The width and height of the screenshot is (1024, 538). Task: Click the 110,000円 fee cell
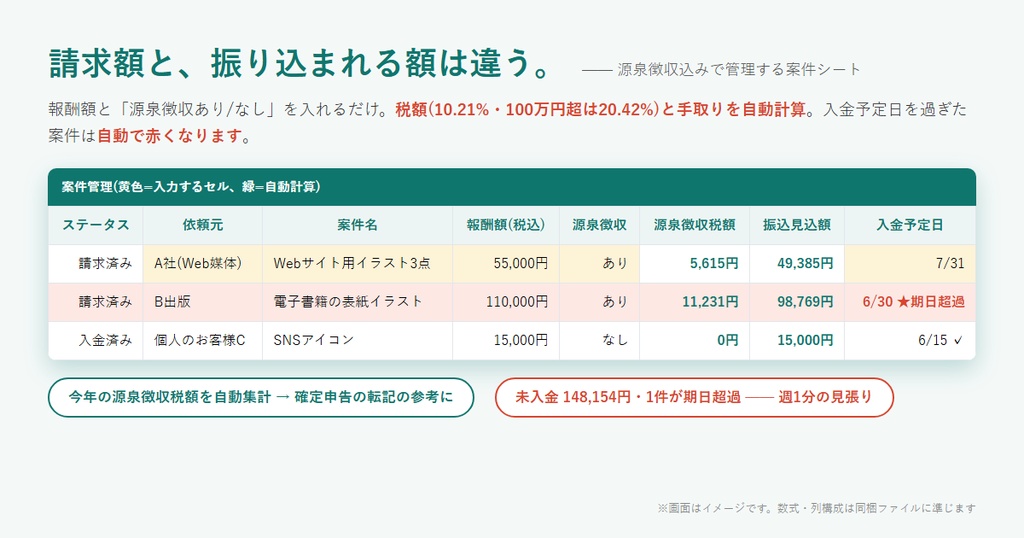(x=505, y=302)
